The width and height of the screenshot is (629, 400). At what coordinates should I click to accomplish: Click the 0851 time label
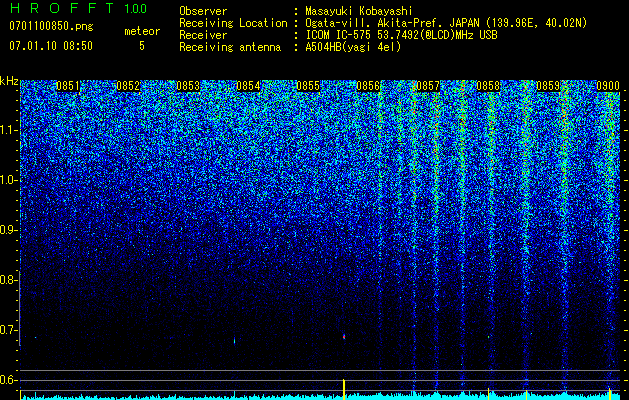coord(68,86)
